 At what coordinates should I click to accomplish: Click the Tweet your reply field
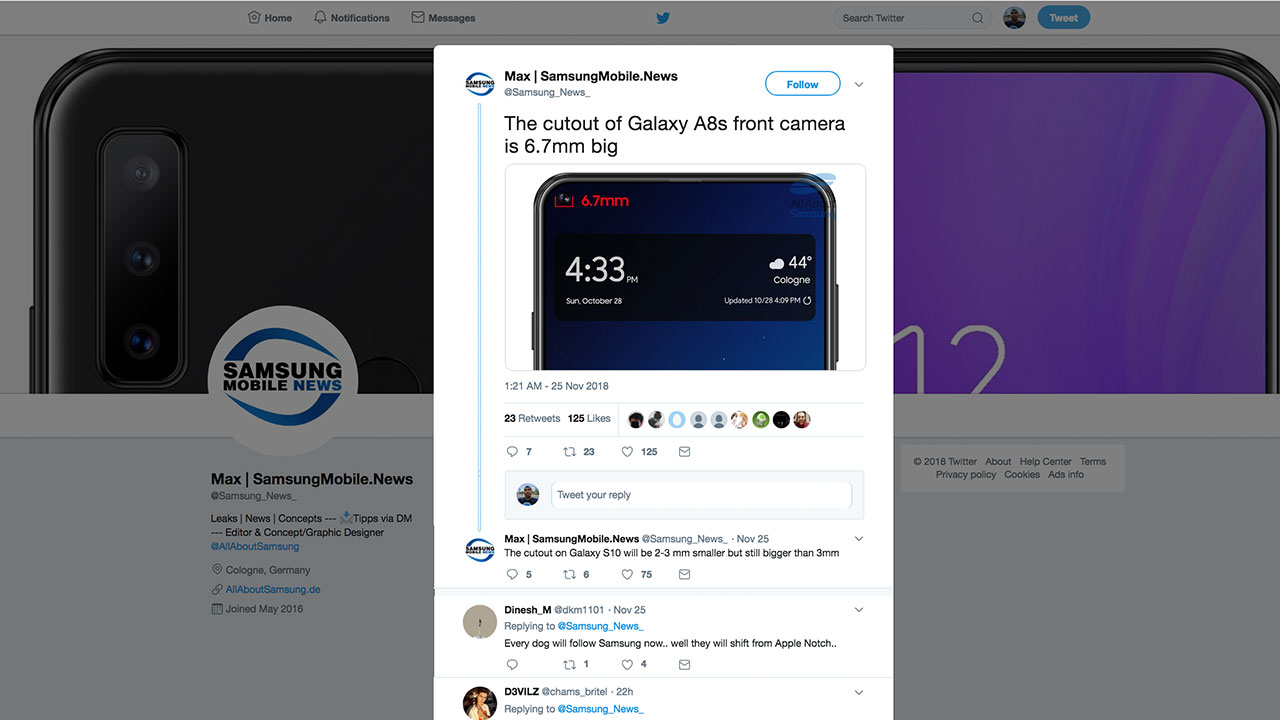click(701, 495)
